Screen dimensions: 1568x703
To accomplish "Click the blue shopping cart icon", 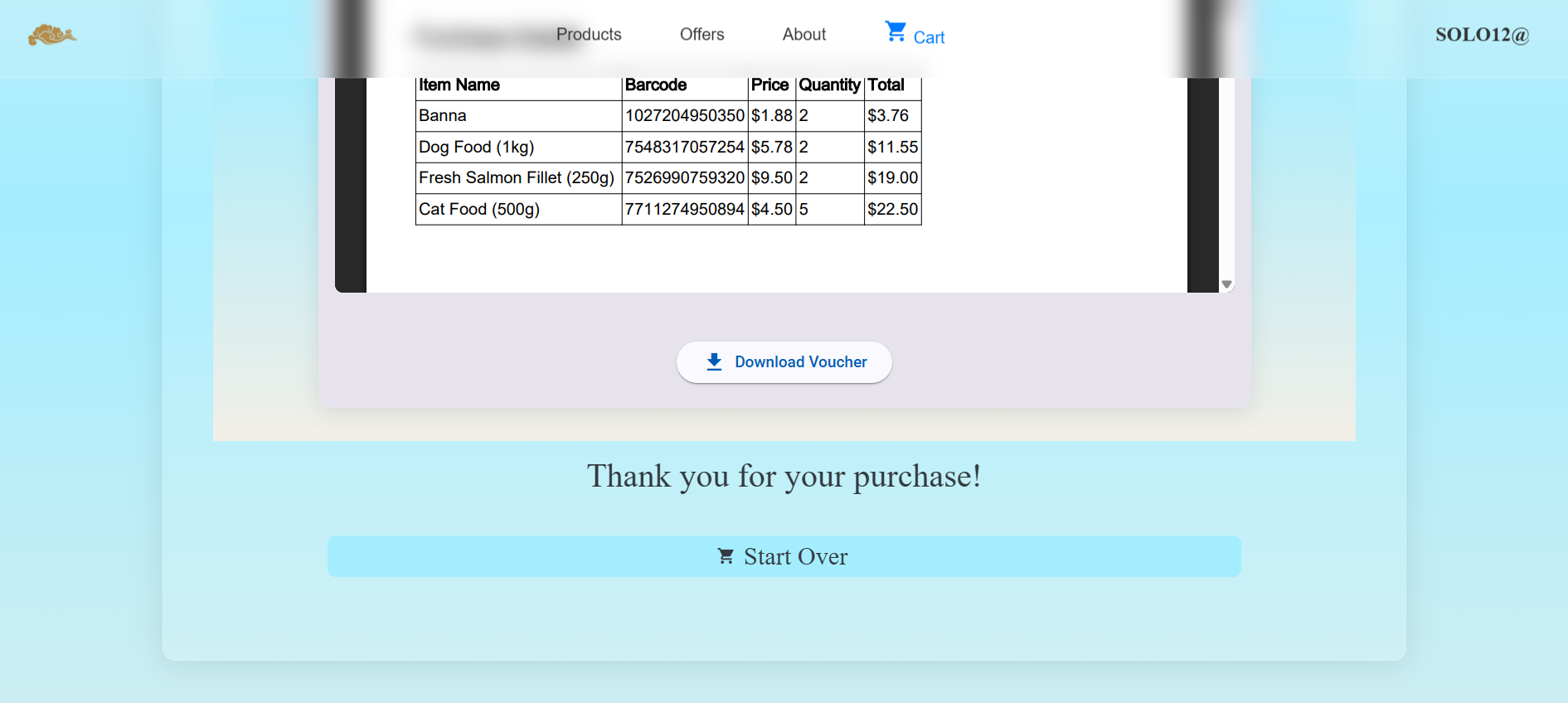I will point(896,32).
